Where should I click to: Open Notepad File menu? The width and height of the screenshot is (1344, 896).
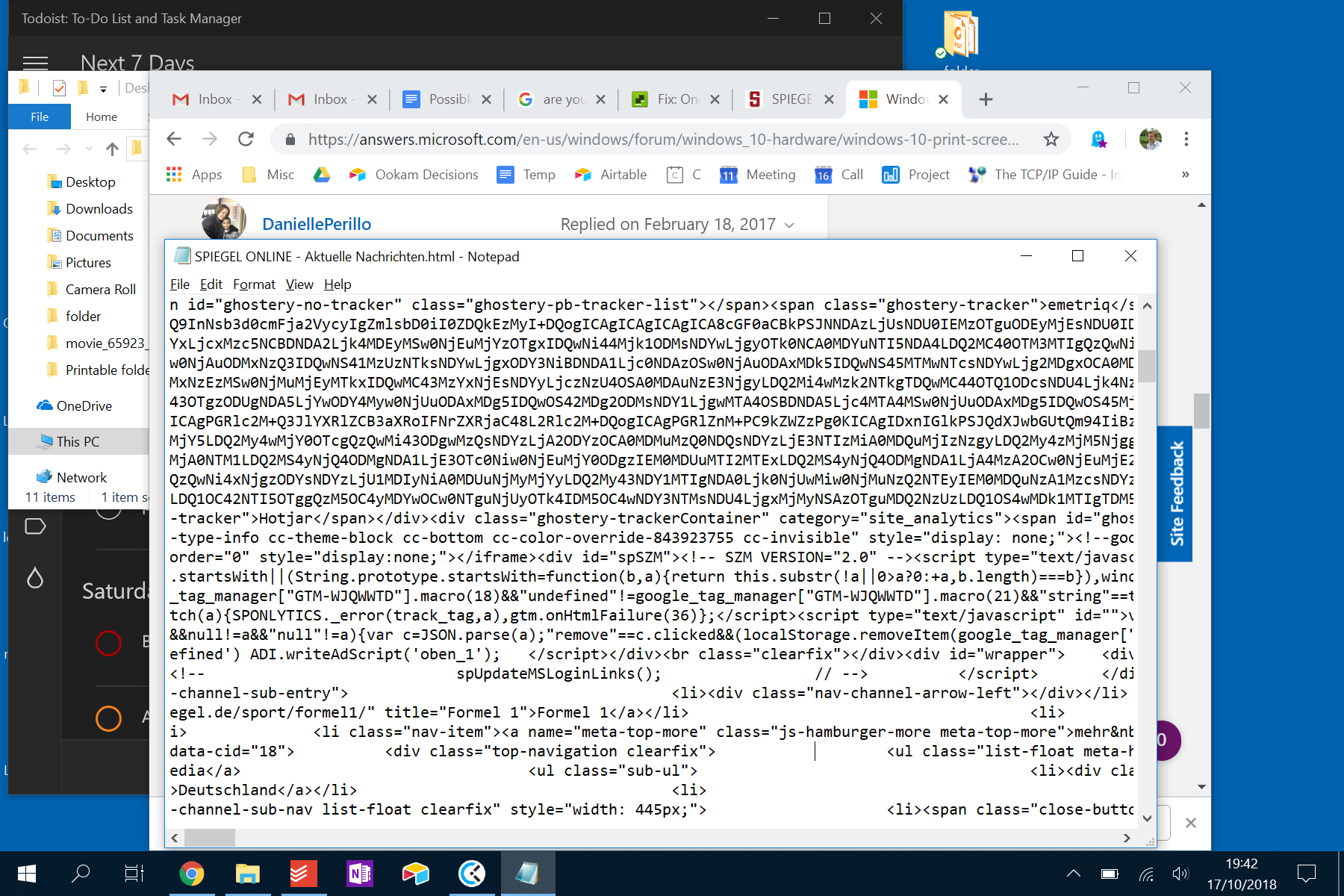coord(179,284)
